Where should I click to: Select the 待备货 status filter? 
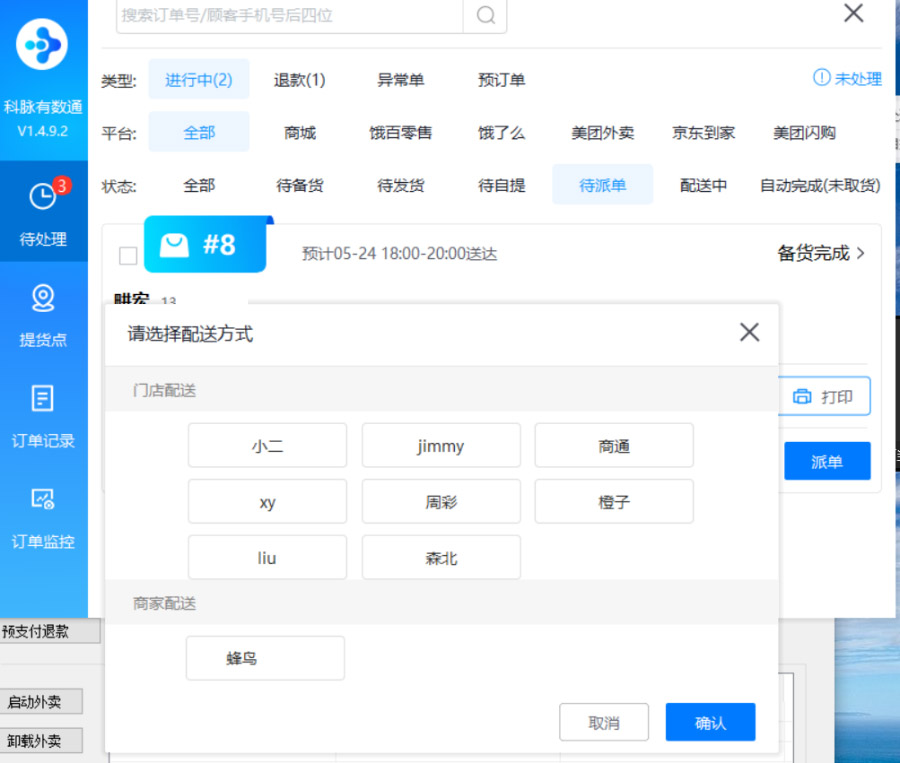coord(300,185)
